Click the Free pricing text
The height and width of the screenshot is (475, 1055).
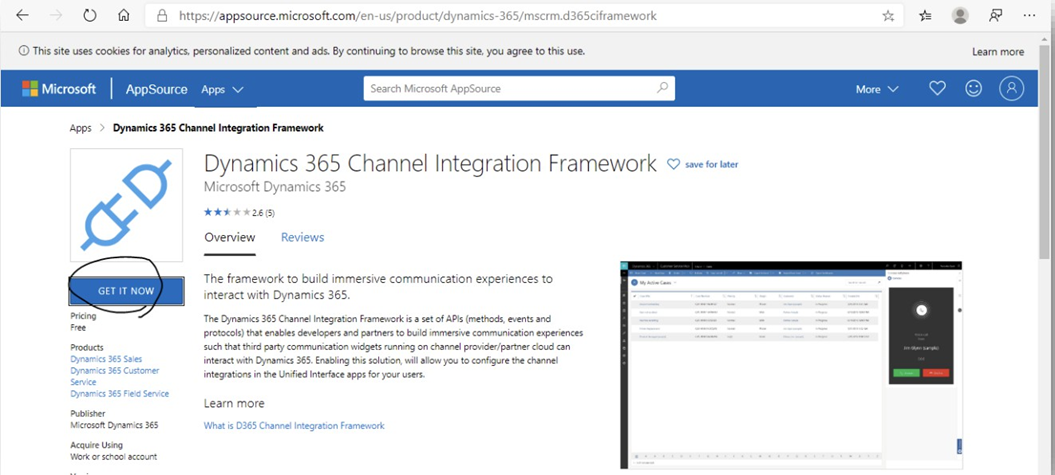click(x=78, y=328)
